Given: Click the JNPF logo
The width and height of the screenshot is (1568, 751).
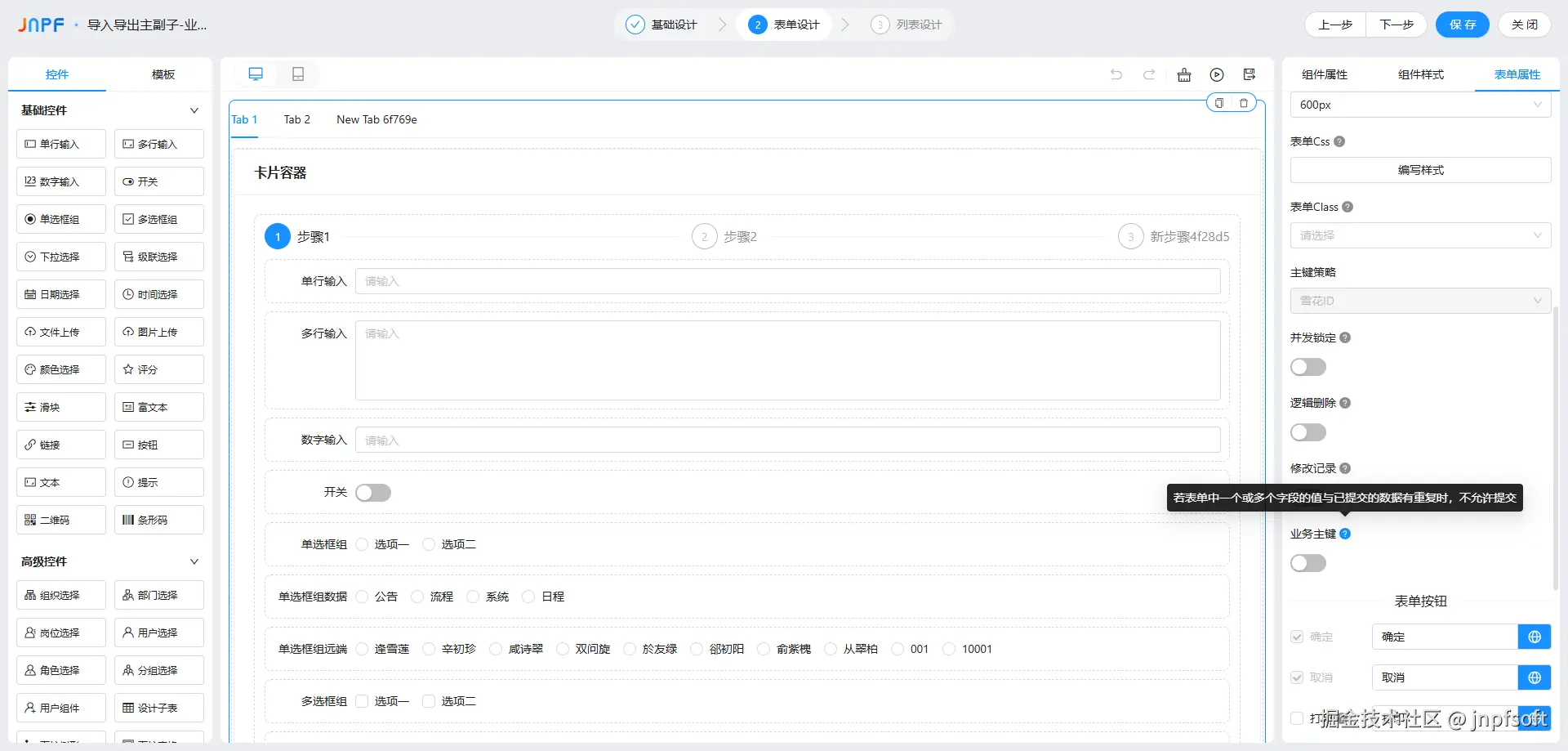Looking at the screenshot, I should [x=42, y=25].
